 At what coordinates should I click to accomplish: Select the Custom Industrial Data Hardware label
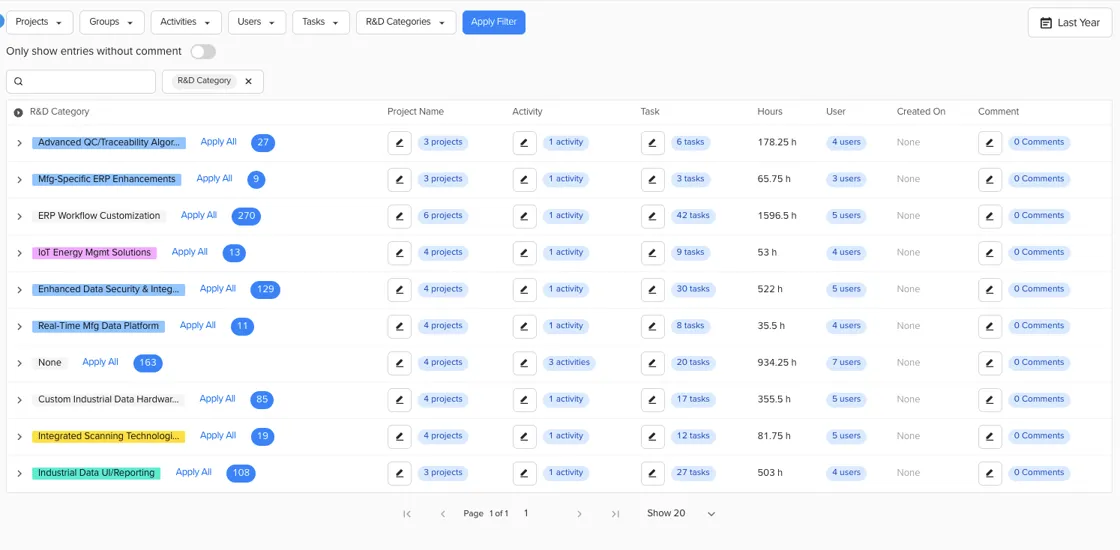[x=109, y=399]
